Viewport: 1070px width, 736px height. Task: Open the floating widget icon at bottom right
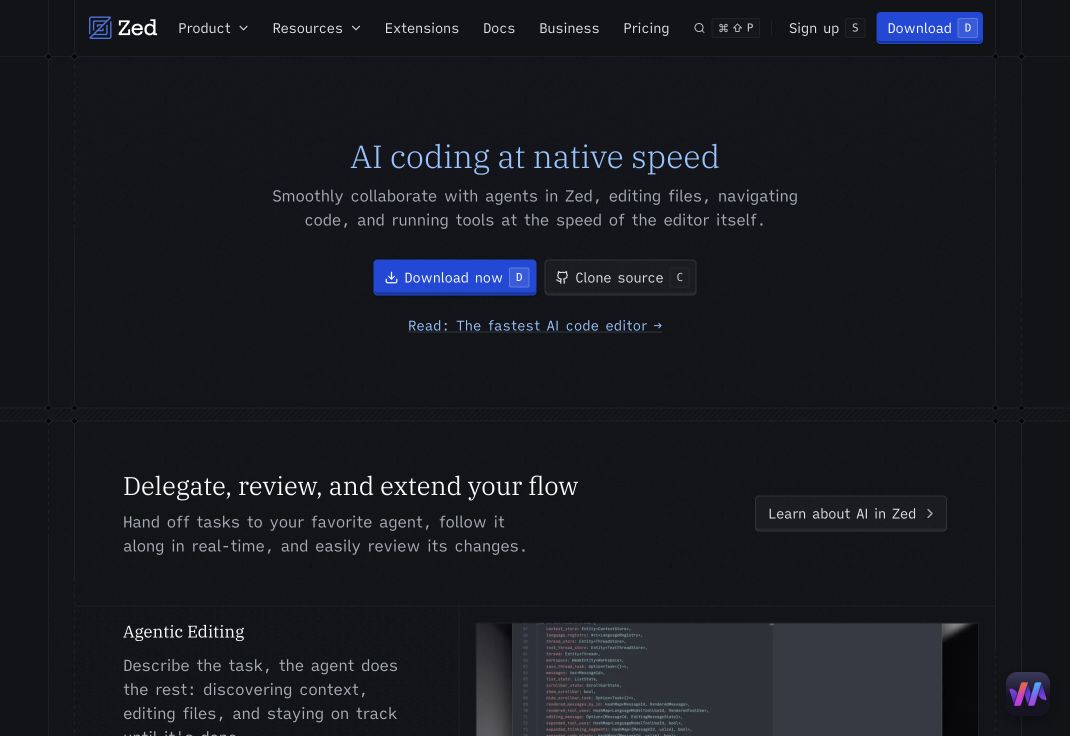(x=1028, y=694)
